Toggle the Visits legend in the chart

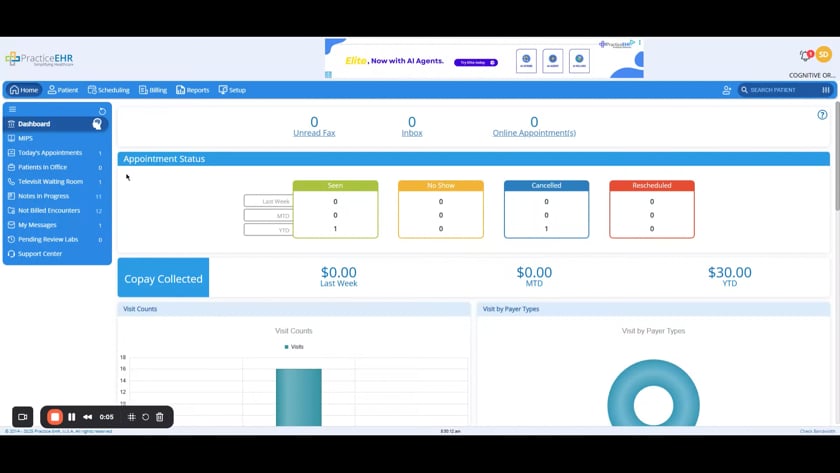[x=294, y=347]
